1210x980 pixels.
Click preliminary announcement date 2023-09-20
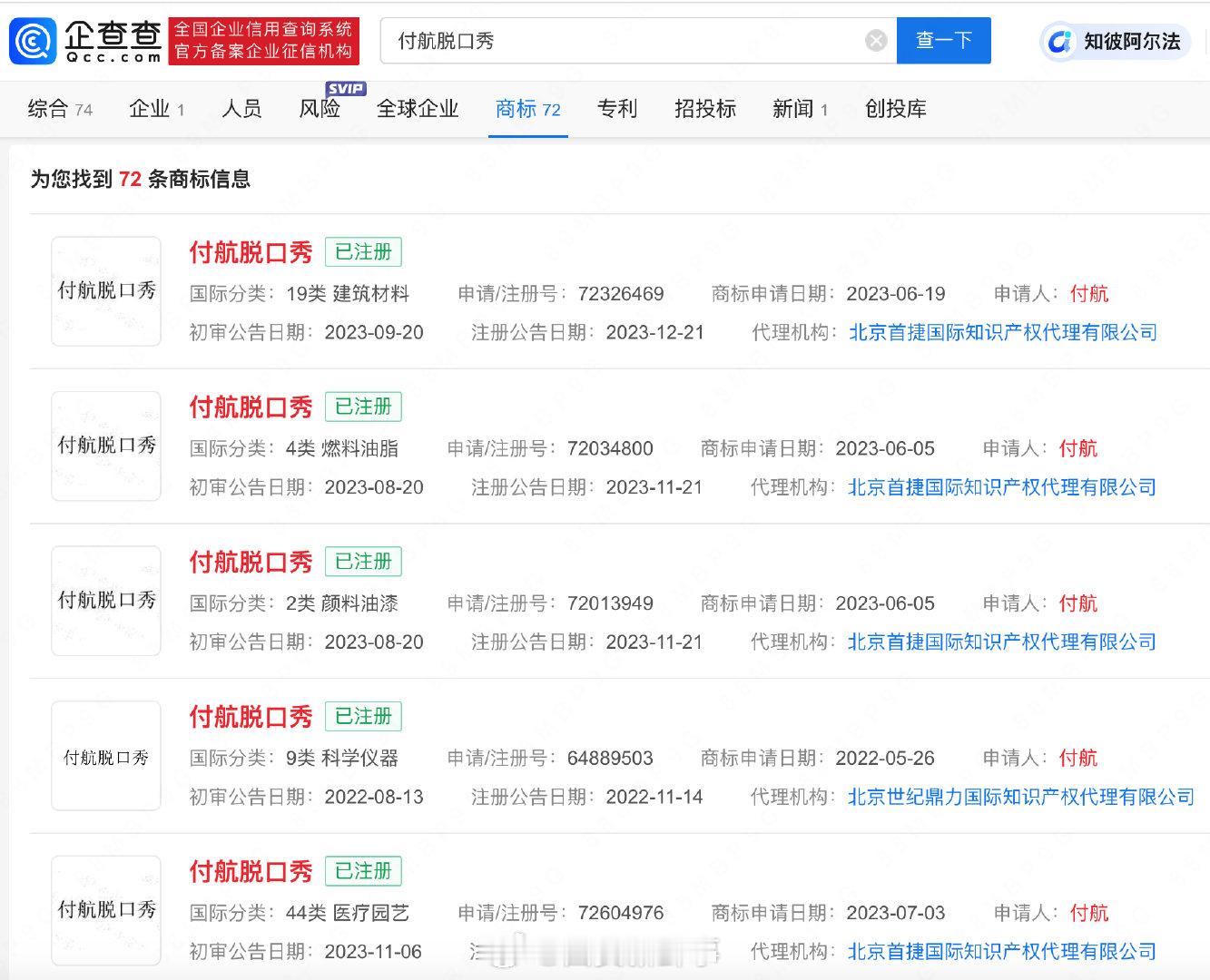pos(374,333)
